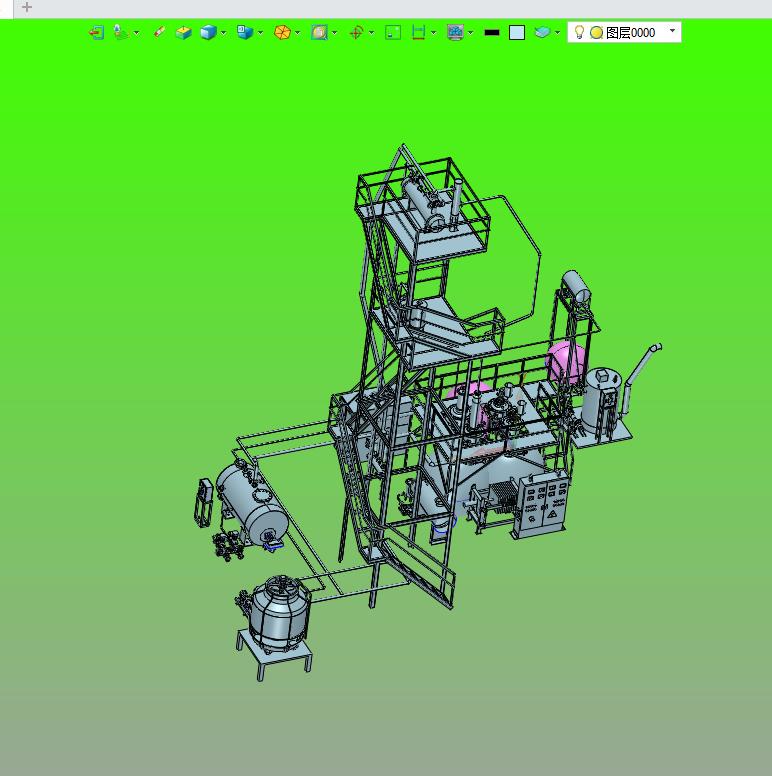
Task: Open the 图层0000 layer dropdown
Action: 672,31
